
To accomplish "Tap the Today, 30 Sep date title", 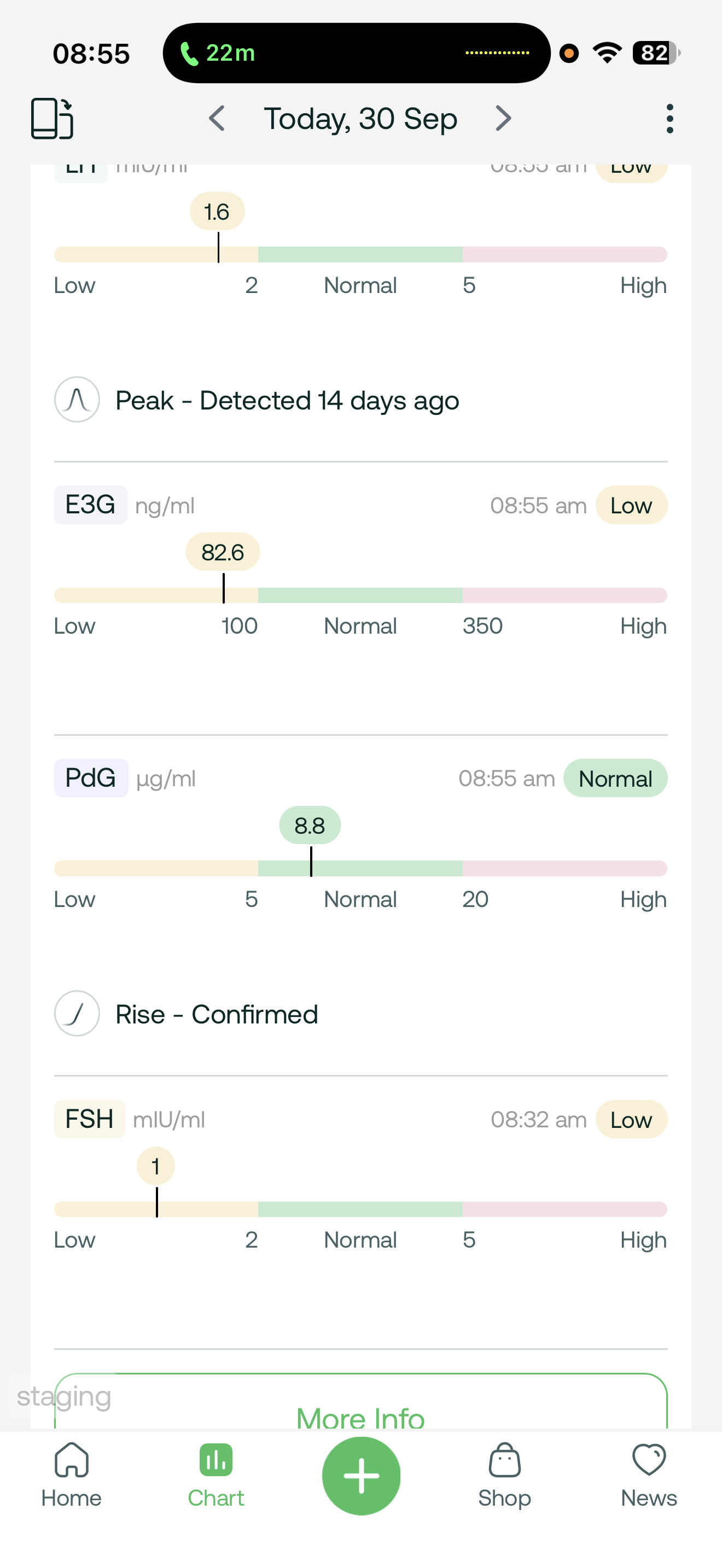I will (x=360, y=118).
